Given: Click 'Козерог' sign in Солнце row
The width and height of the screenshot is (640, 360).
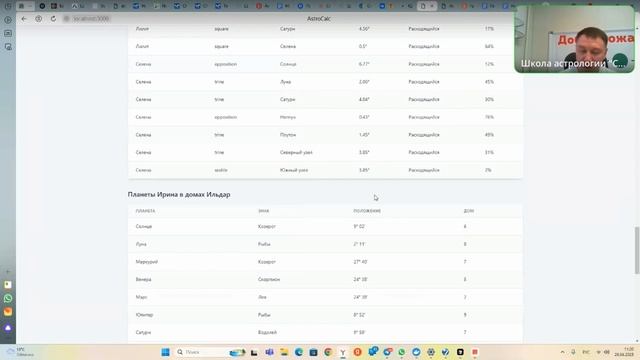Looking at the screenshot, I should tap(267, 227).
